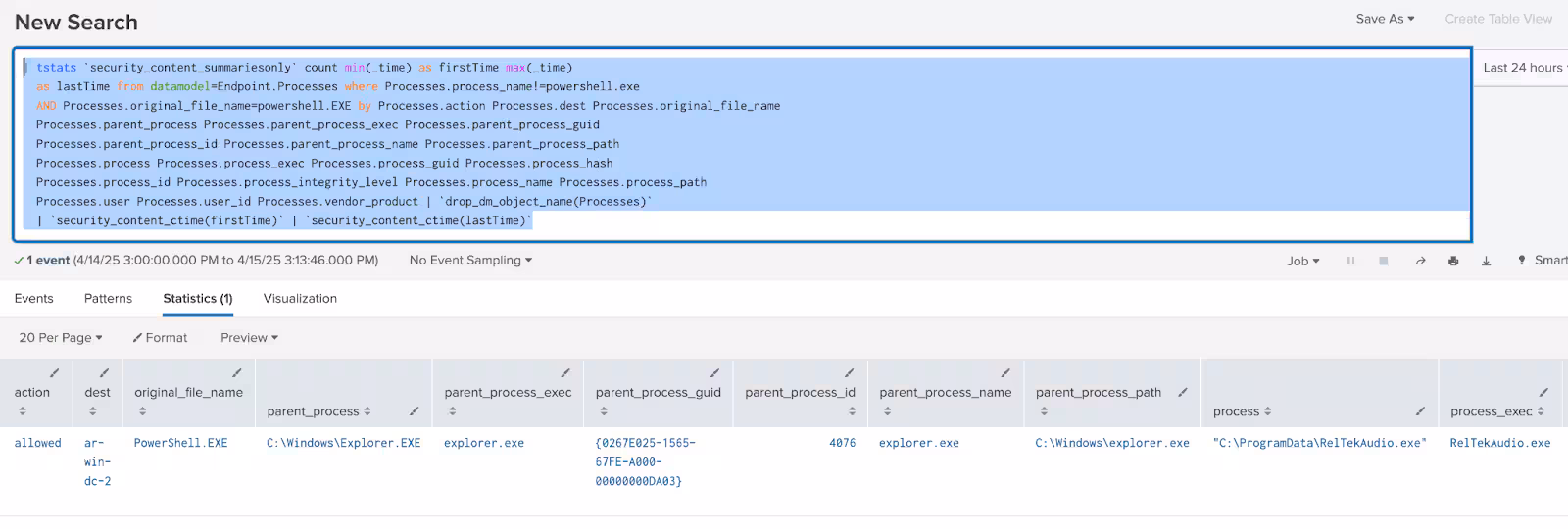Click the pencil icon on action column

(x=54, y=373)
